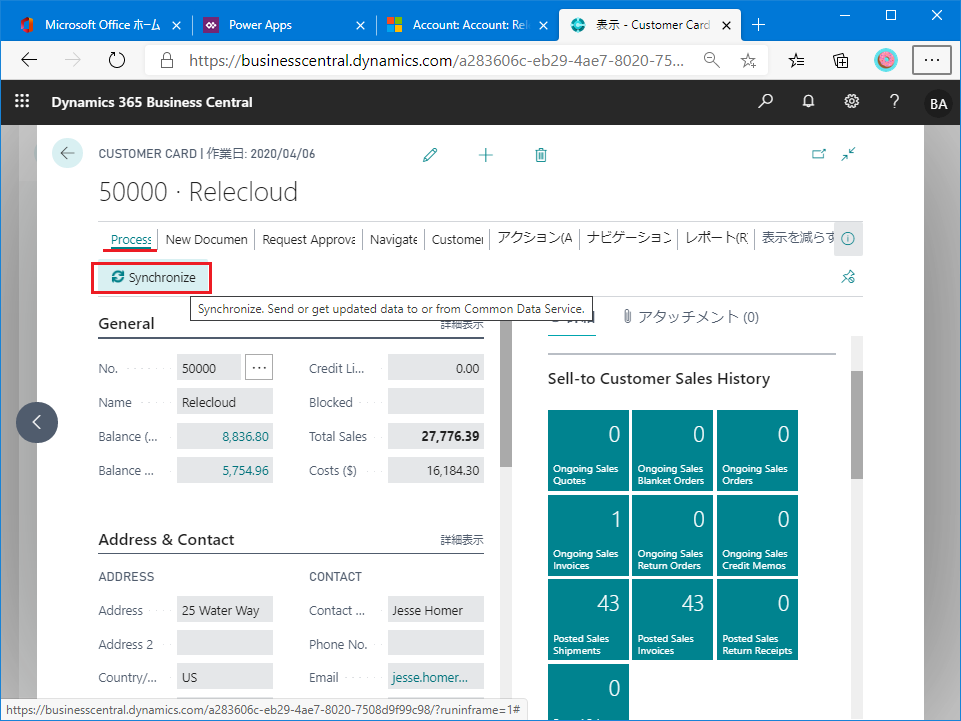The image size is (961, 721).
Task: Open the アクション menu
Action: [x=534, y=238]
